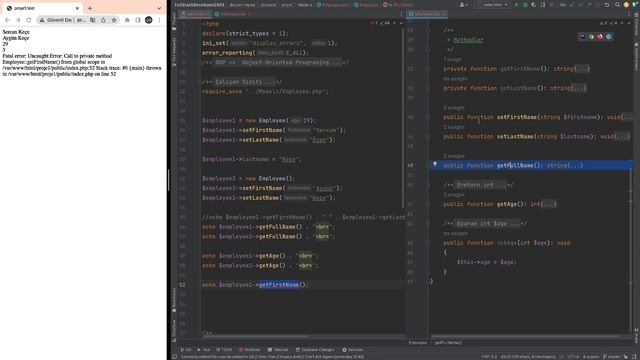Click the getFullName method name in Employee.php
This screenshot has height=360, width=640.
(515, 165)
